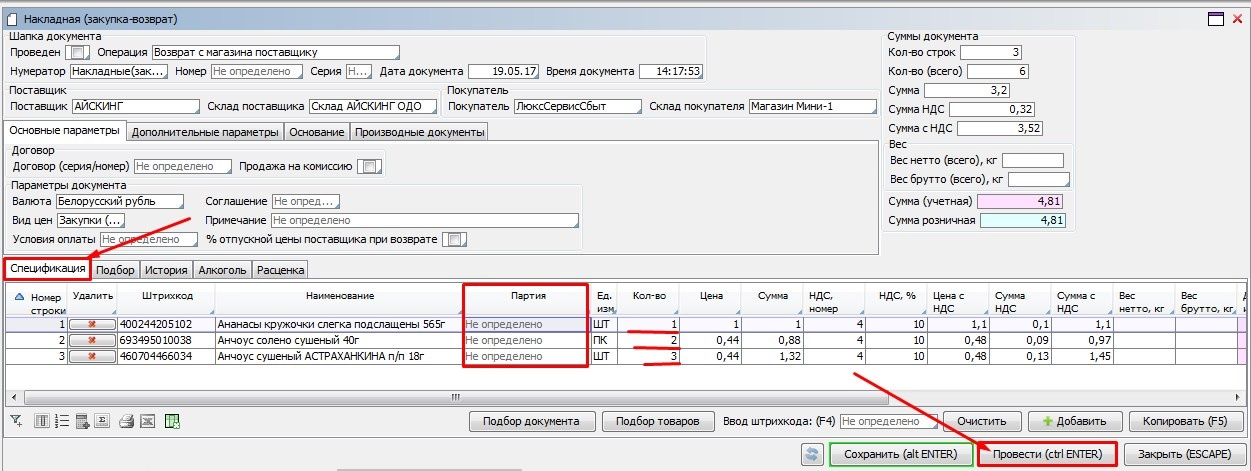The height and width of the screenshot is (471, 1251).
Task: Open the column settings icon
Action: click(43, 421)
